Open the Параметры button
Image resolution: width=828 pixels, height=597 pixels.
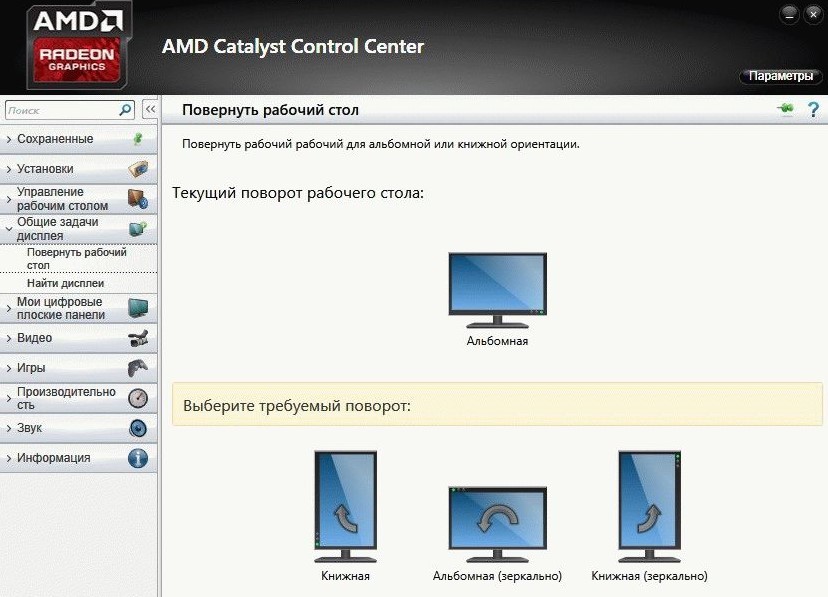click(780, 77)
